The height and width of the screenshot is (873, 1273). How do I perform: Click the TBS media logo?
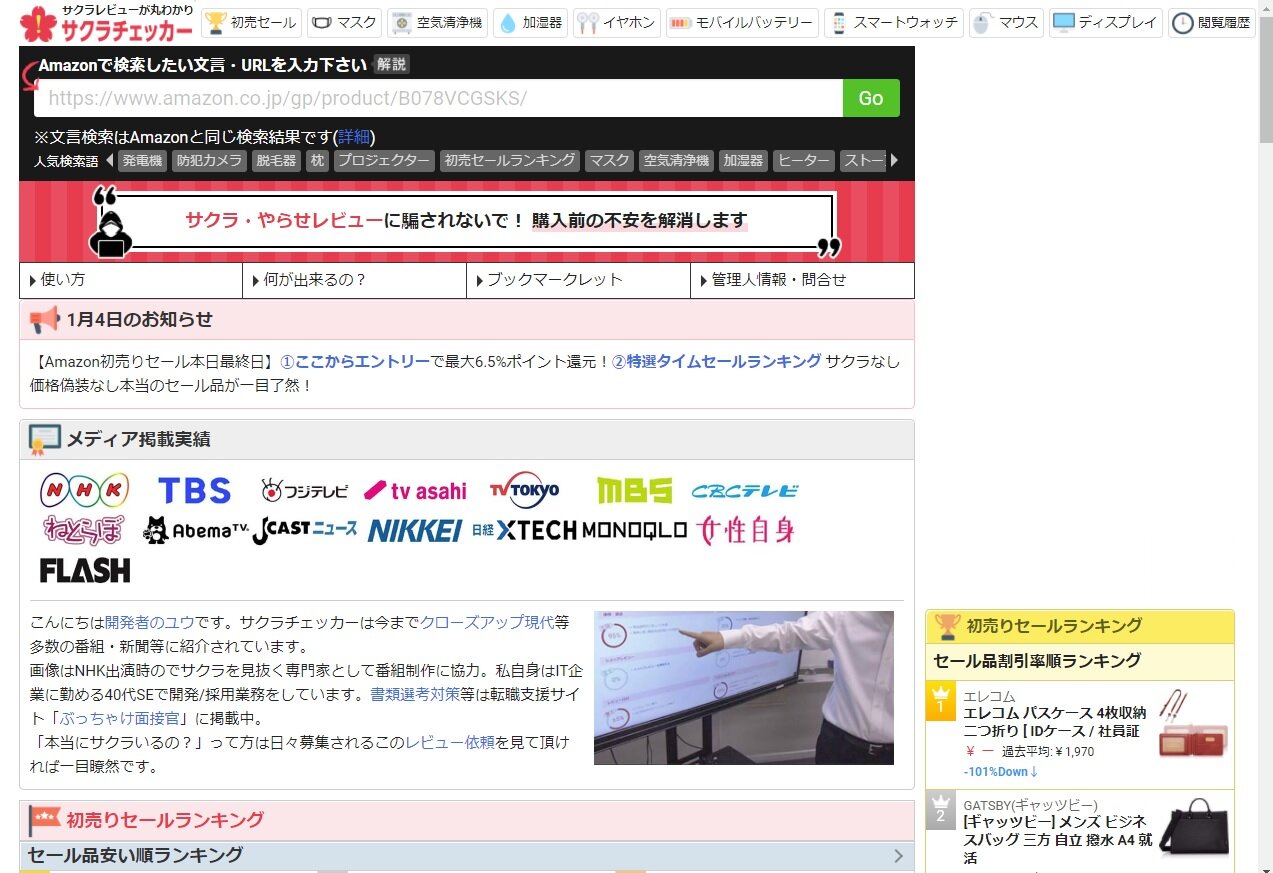(x=194, y=490)
